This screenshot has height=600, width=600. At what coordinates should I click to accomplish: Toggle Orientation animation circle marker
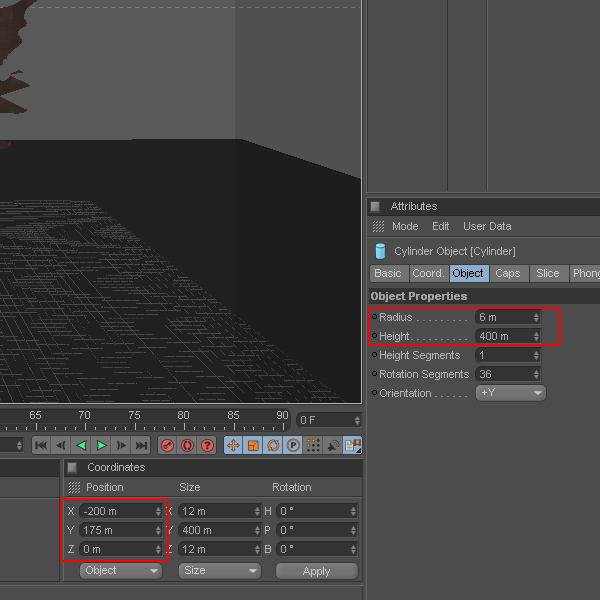pos(374,393)
